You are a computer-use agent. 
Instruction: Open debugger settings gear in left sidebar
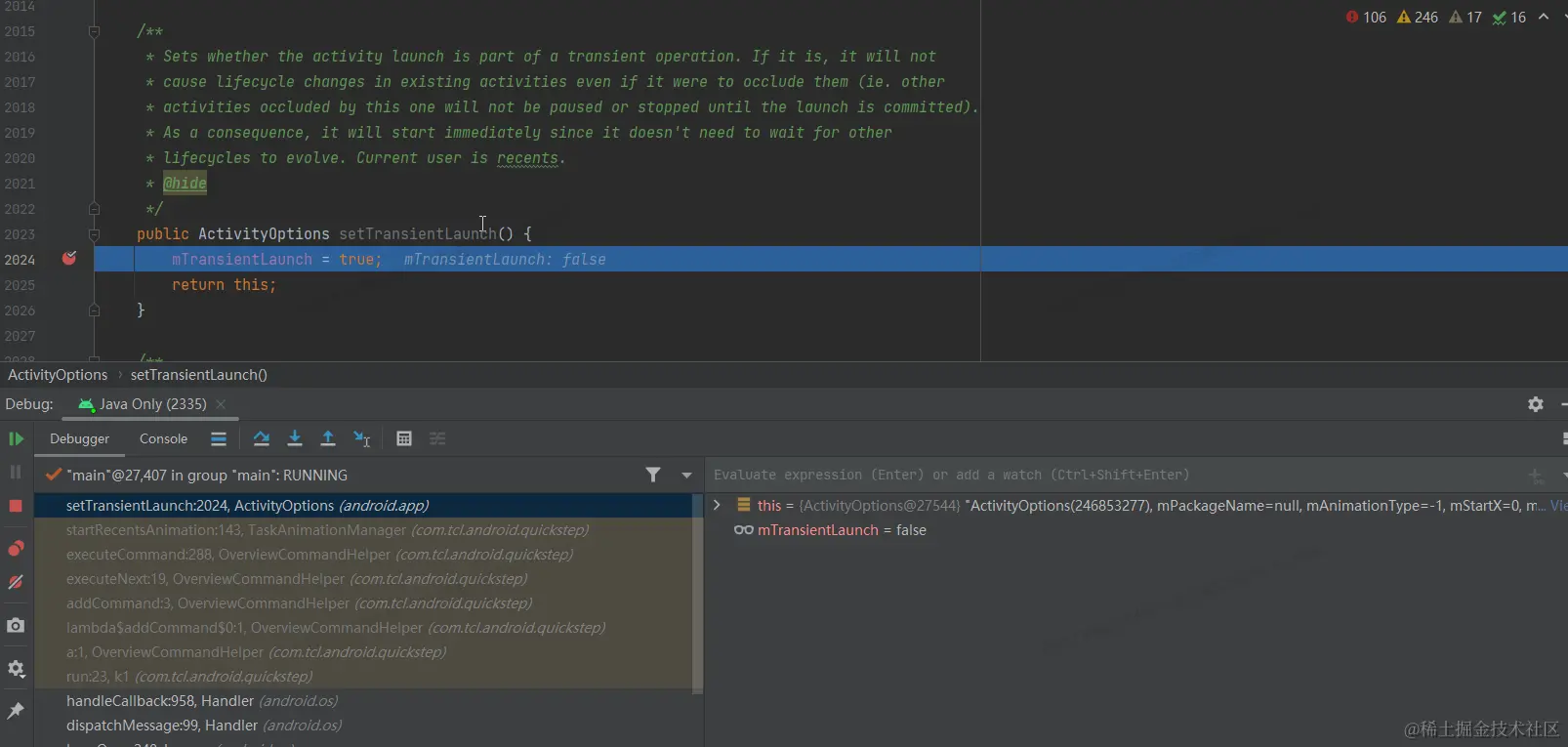(x=16, y=669)
